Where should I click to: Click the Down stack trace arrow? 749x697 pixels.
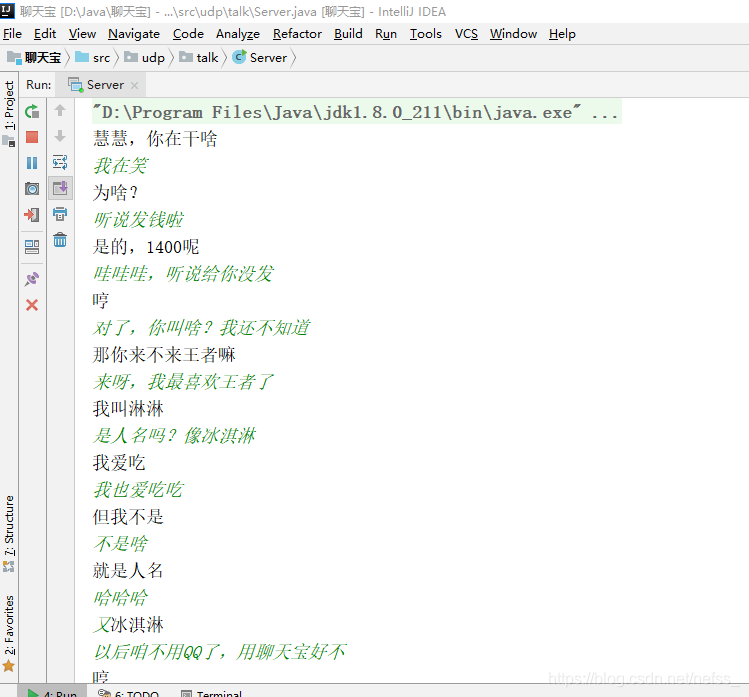(60, 136)
